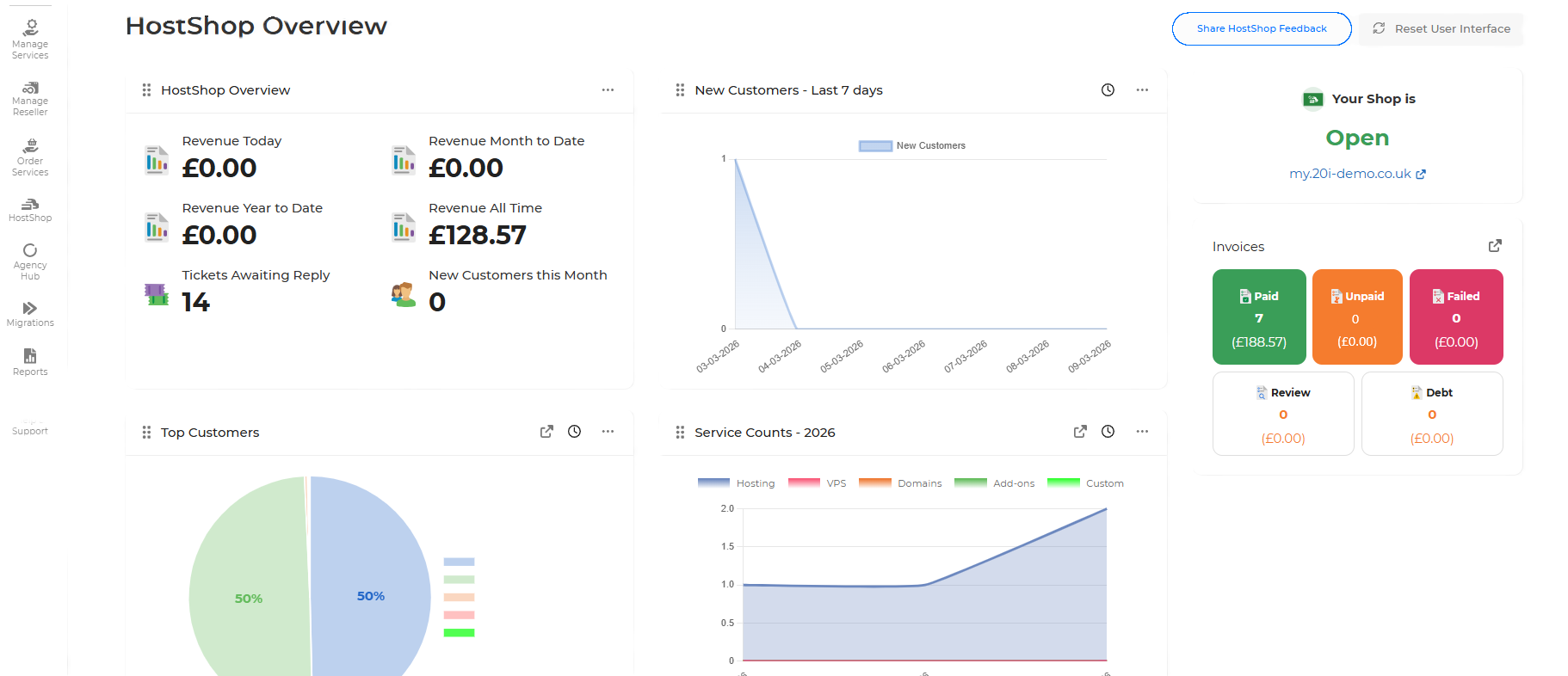The image size is (1568, 676).
Task: Open Service Counts in external view
Action: click(1080, 432)
